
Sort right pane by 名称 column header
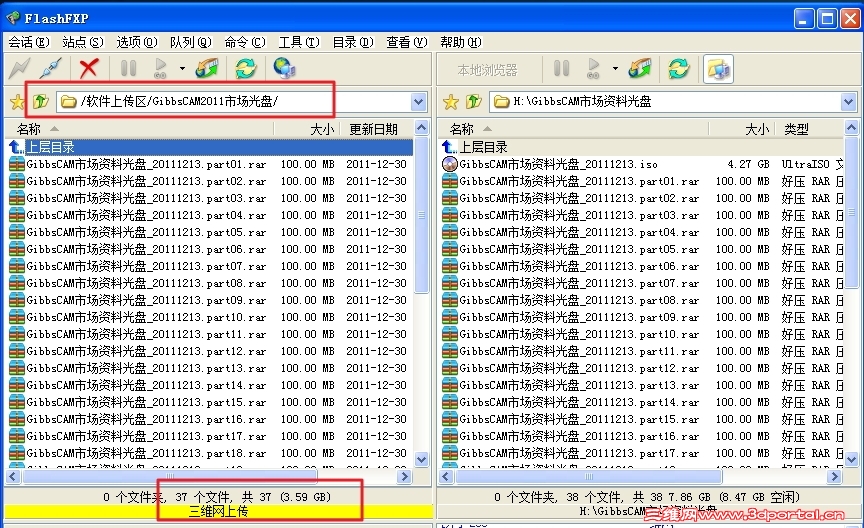coord(574,129)
